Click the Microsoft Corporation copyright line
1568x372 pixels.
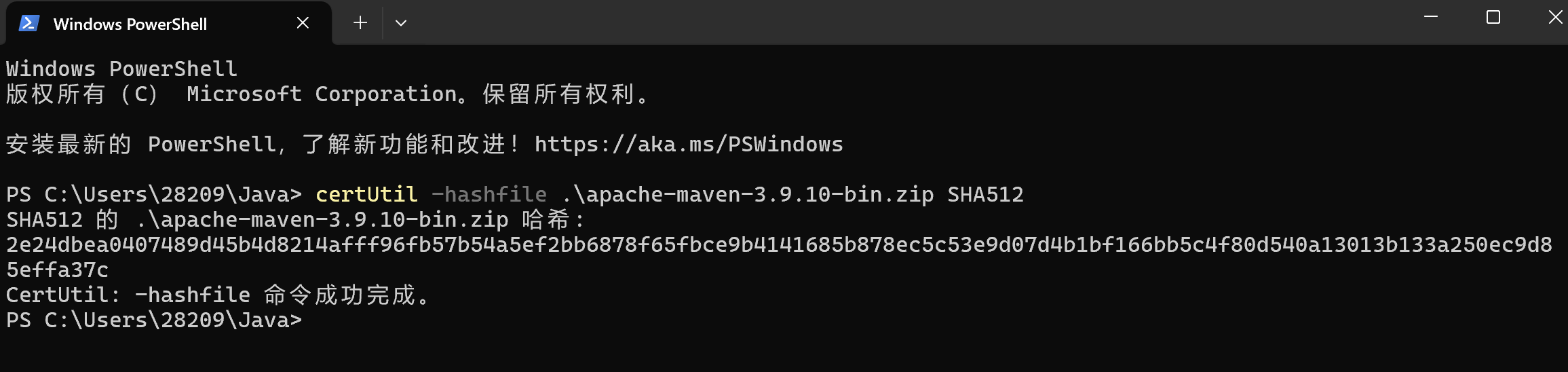[x=328, y=94]
